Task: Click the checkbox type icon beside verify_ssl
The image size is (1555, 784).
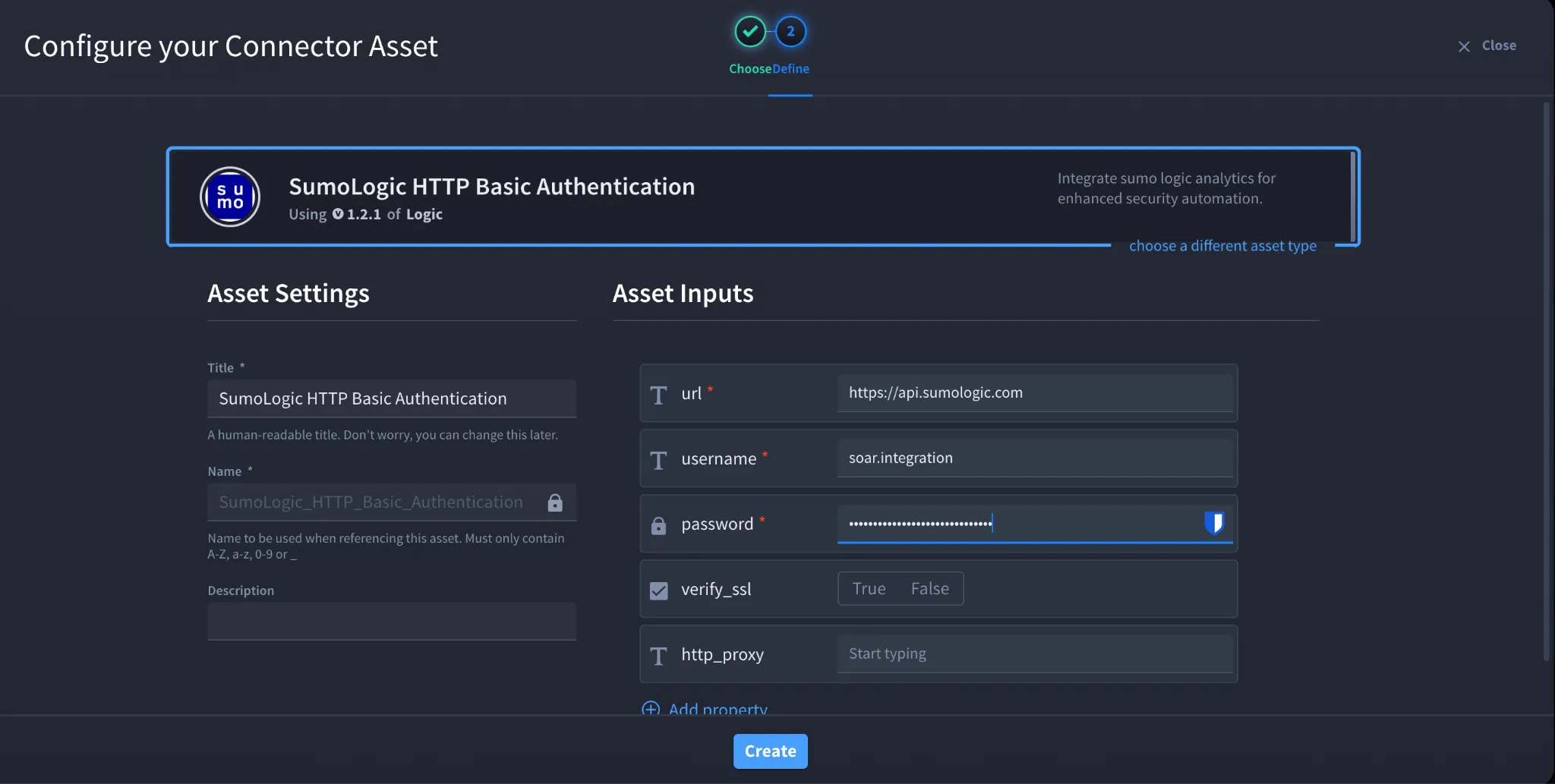Action: [658, 590]
